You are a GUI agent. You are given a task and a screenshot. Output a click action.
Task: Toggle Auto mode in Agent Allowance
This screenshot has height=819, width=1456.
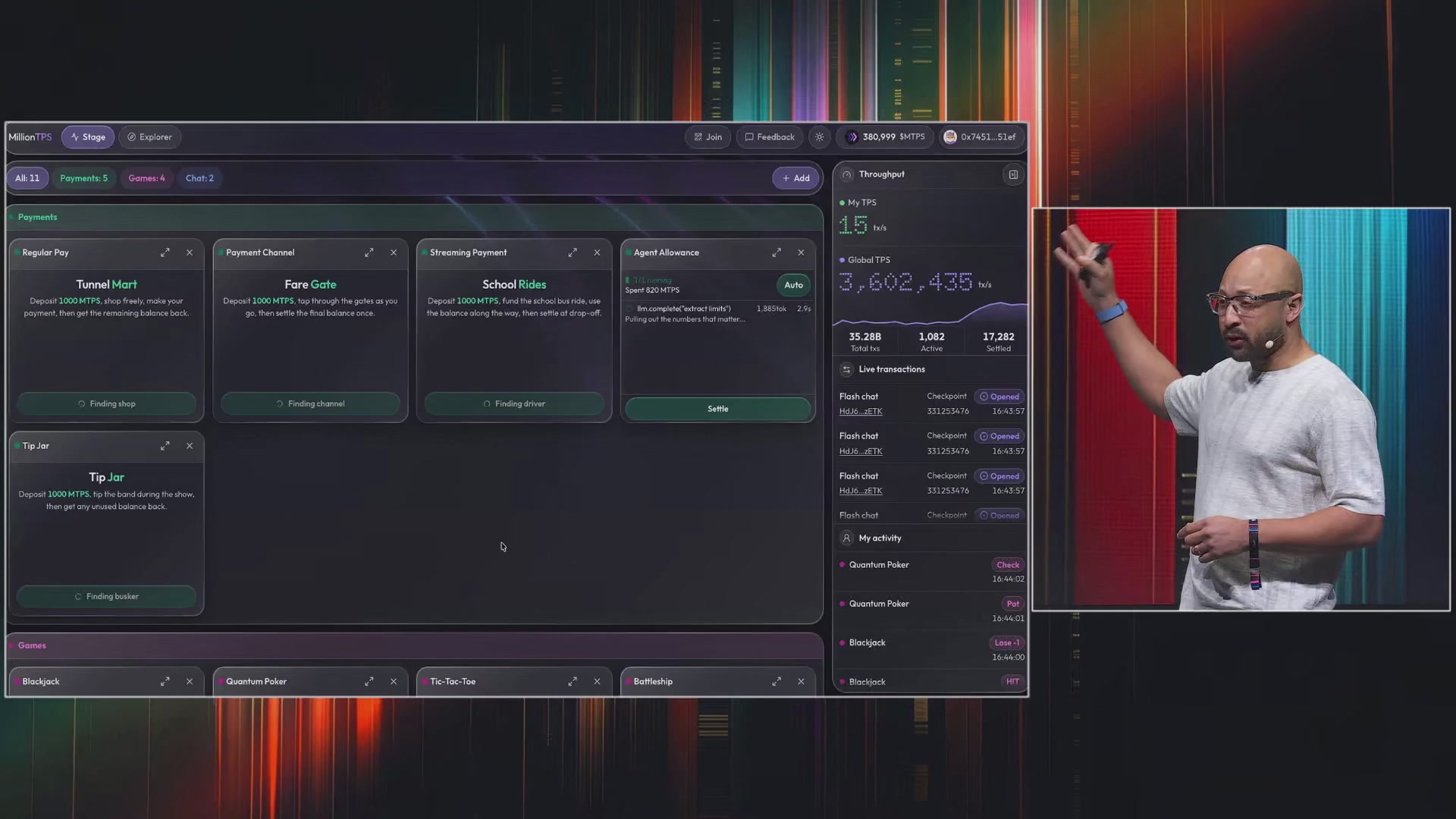[793, 285]
